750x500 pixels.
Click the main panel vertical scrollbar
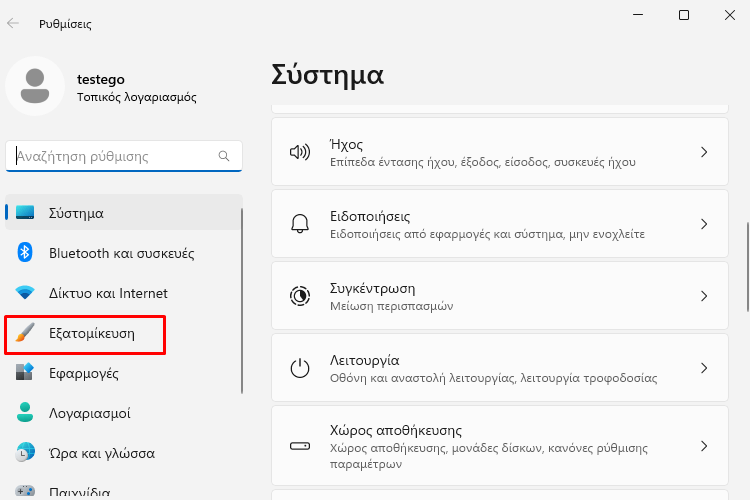click(x=747, y=267)
